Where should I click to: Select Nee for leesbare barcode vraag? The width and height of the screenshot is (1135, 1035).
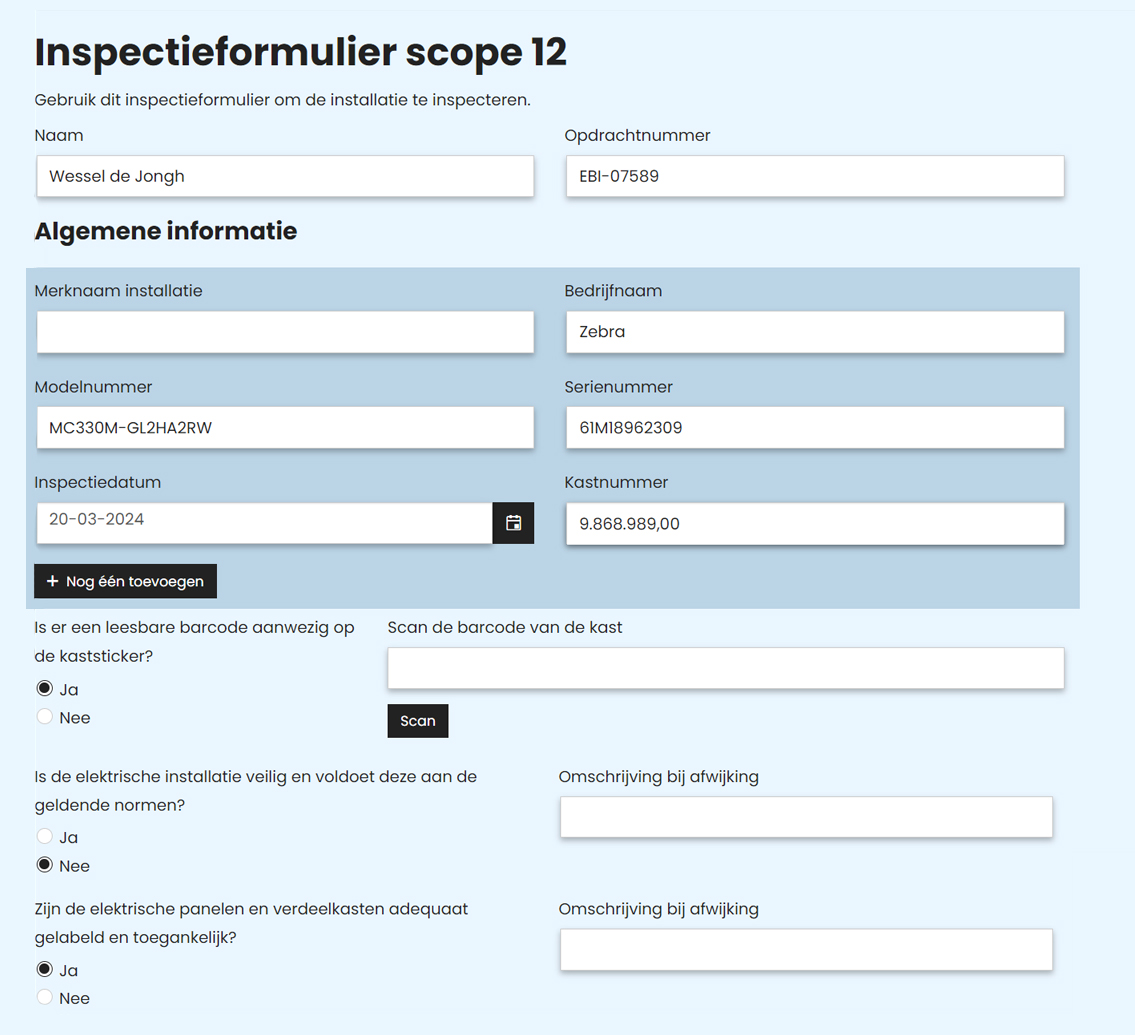point(44,717)
